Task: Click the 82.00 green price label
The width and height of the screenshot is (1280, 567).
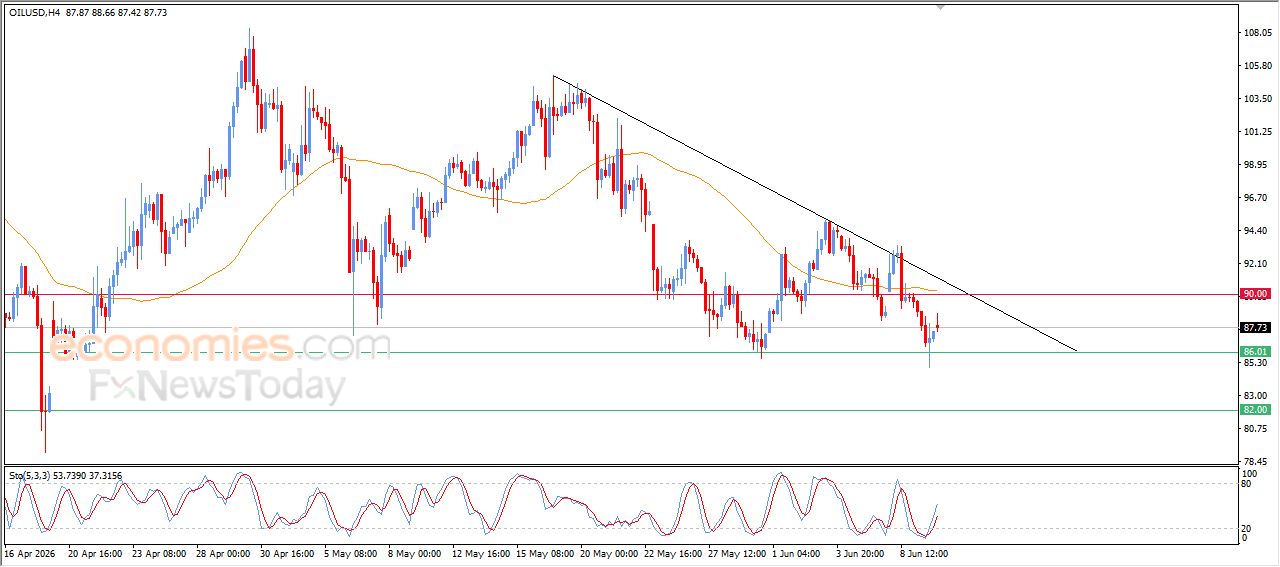Action: pos(1255,410)
